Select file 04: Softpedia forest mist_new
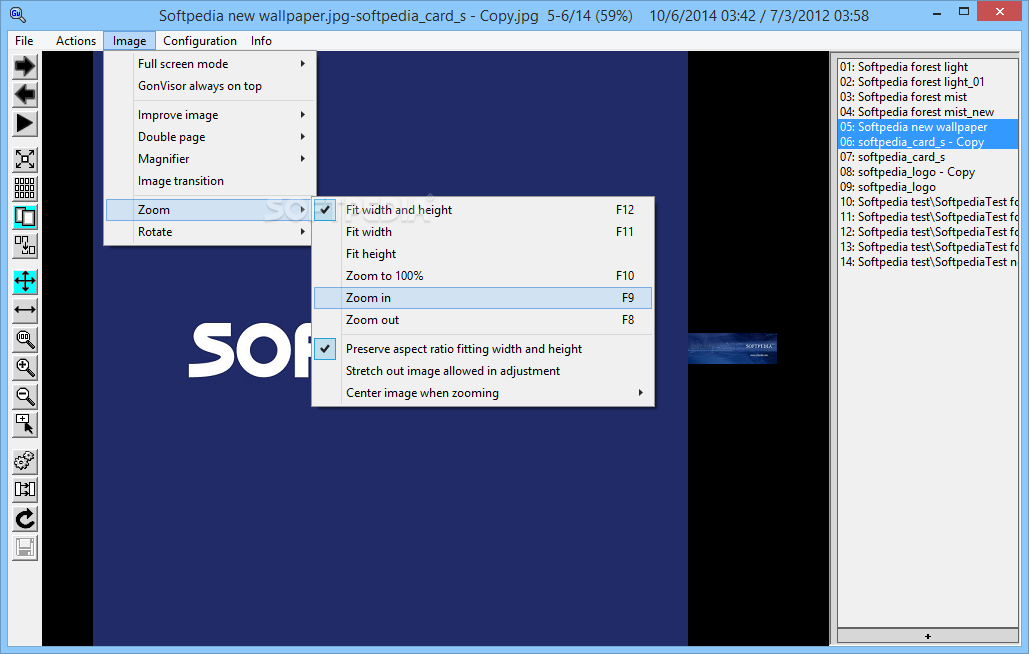 (928, 112)
